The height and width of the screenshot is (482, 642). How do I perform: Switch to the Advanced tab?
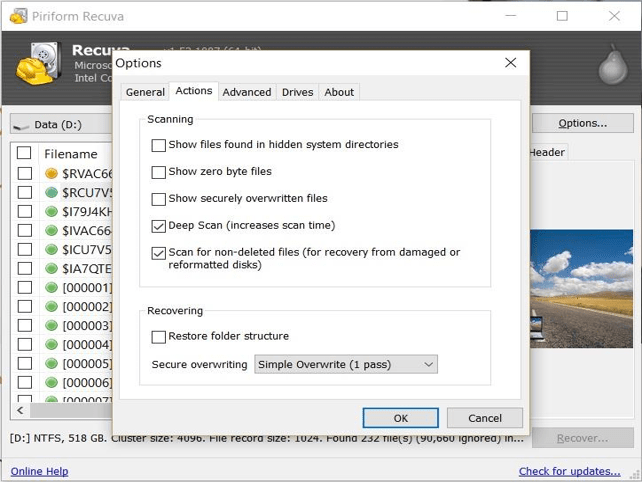(x=247, y=92)
